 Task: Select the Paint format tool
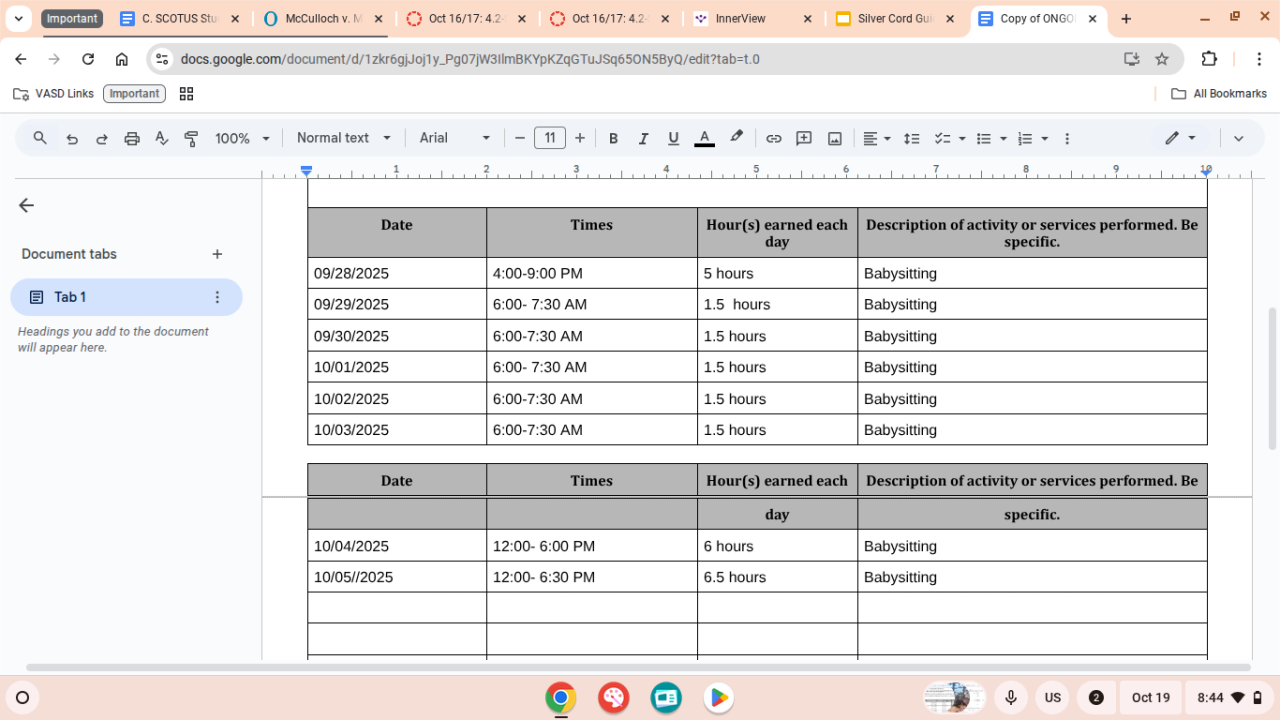(x=191, y=139)
